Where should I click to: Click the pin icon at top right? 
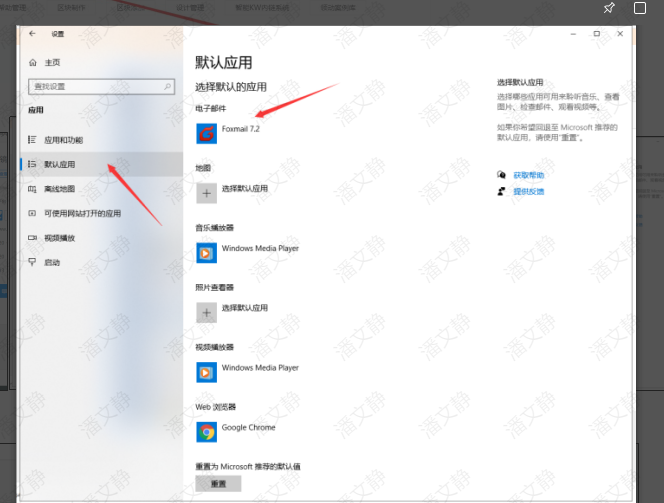coord(609,8)
